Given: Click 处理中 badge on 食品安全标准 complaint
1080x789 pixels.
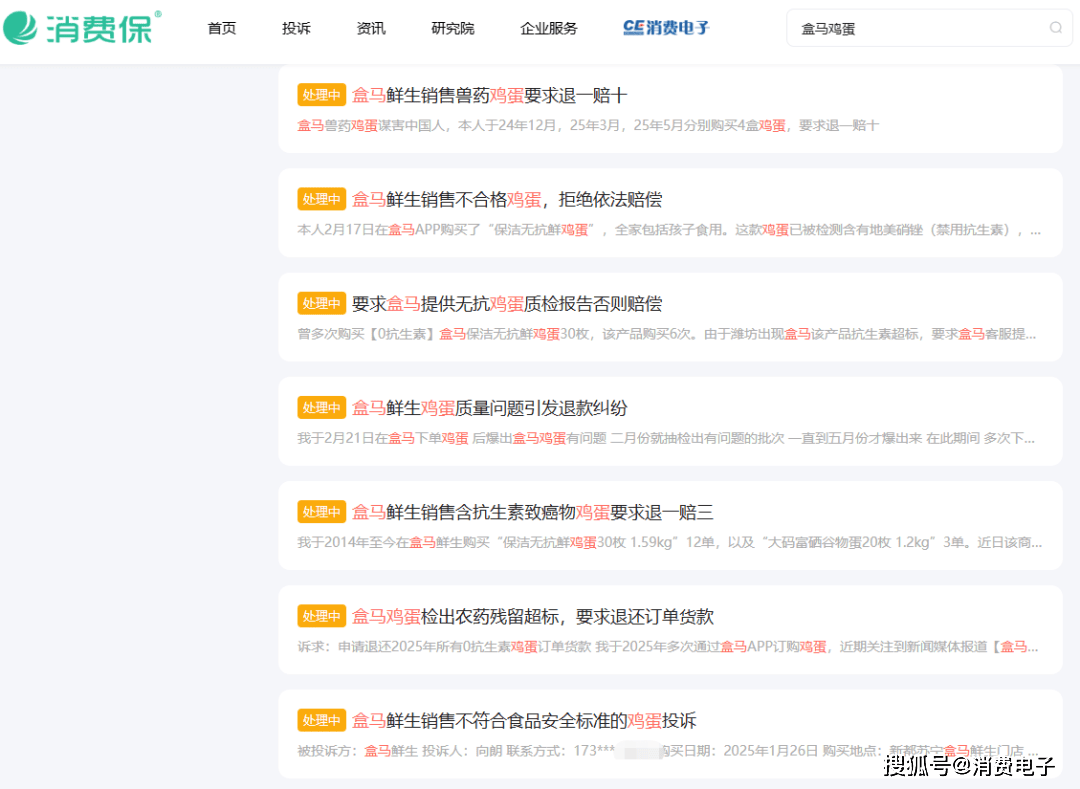Looking at the screenshot, I should pyautogui.click(x=321, y=721).
